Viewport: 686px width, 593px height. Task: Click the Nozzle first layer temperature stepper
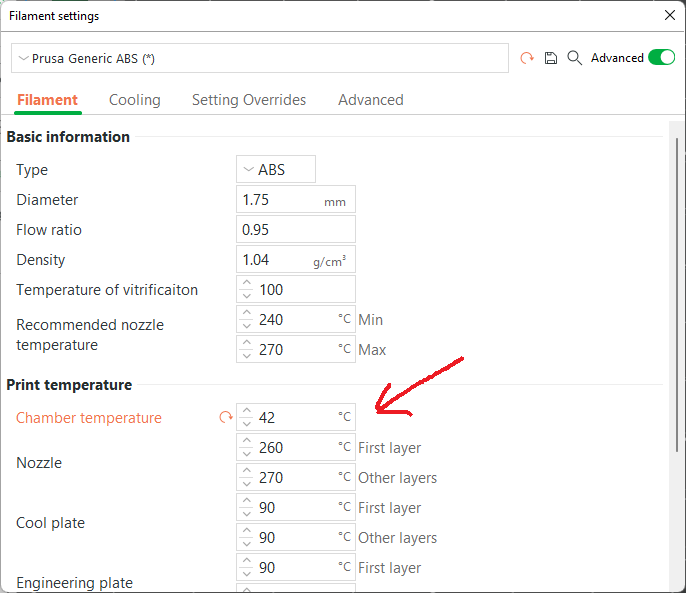tap(247, 448)
